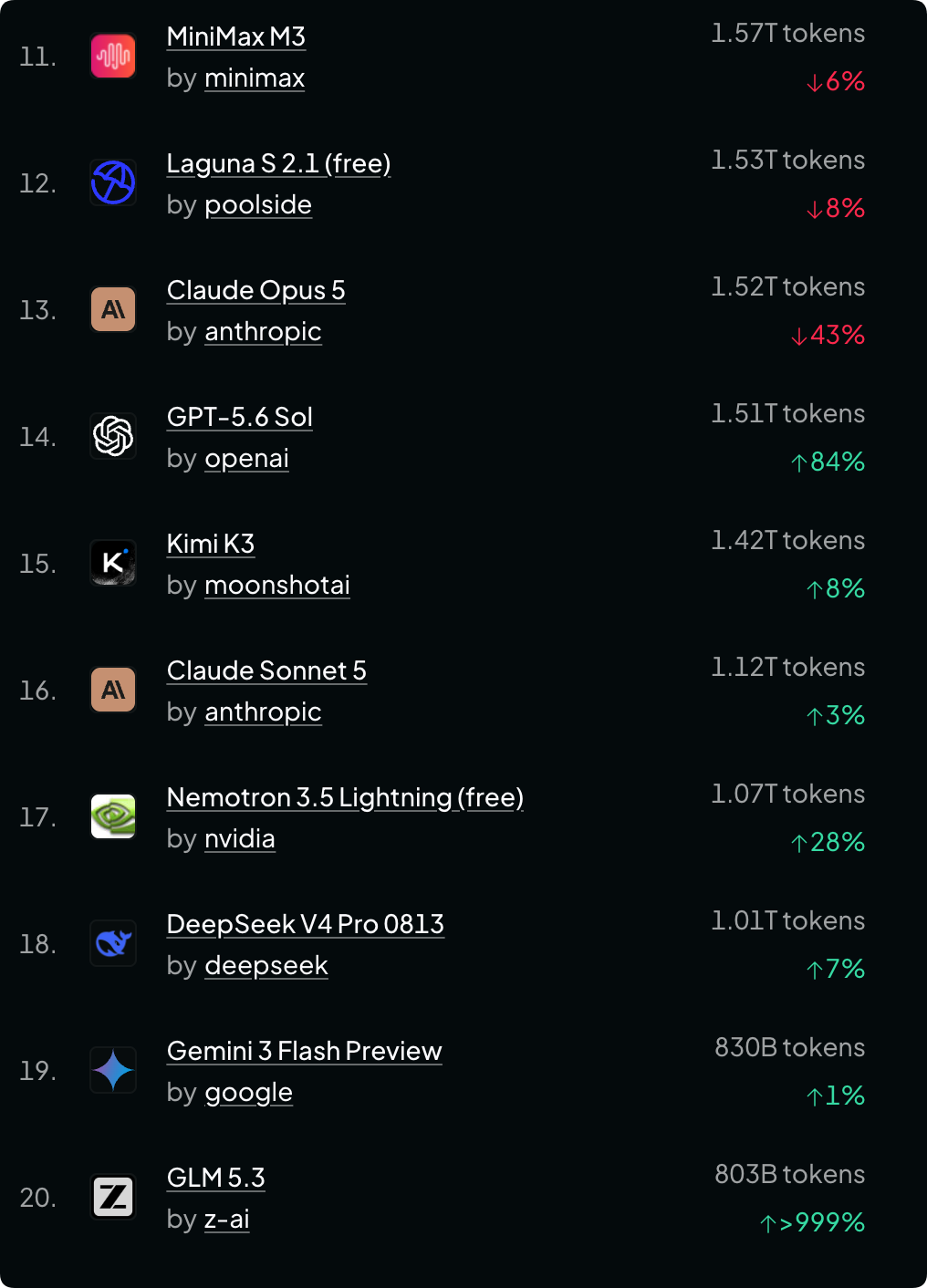Open the MiniMax M3 model link
The width and height of the screenshot is (927, 1288).
pos(236,36)
